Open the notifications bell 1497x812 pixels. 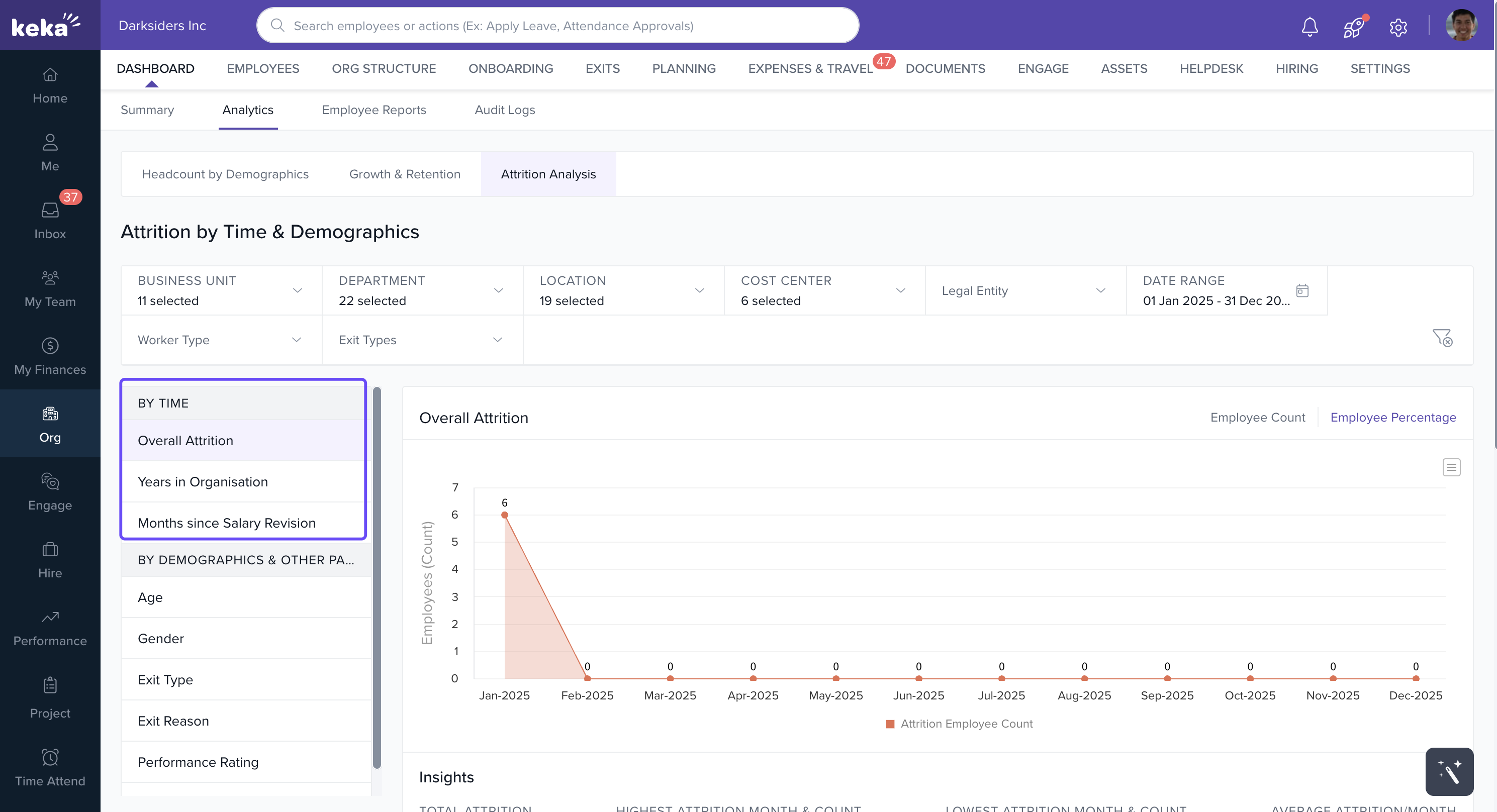pyautogui.click(x=1309, y=26)
